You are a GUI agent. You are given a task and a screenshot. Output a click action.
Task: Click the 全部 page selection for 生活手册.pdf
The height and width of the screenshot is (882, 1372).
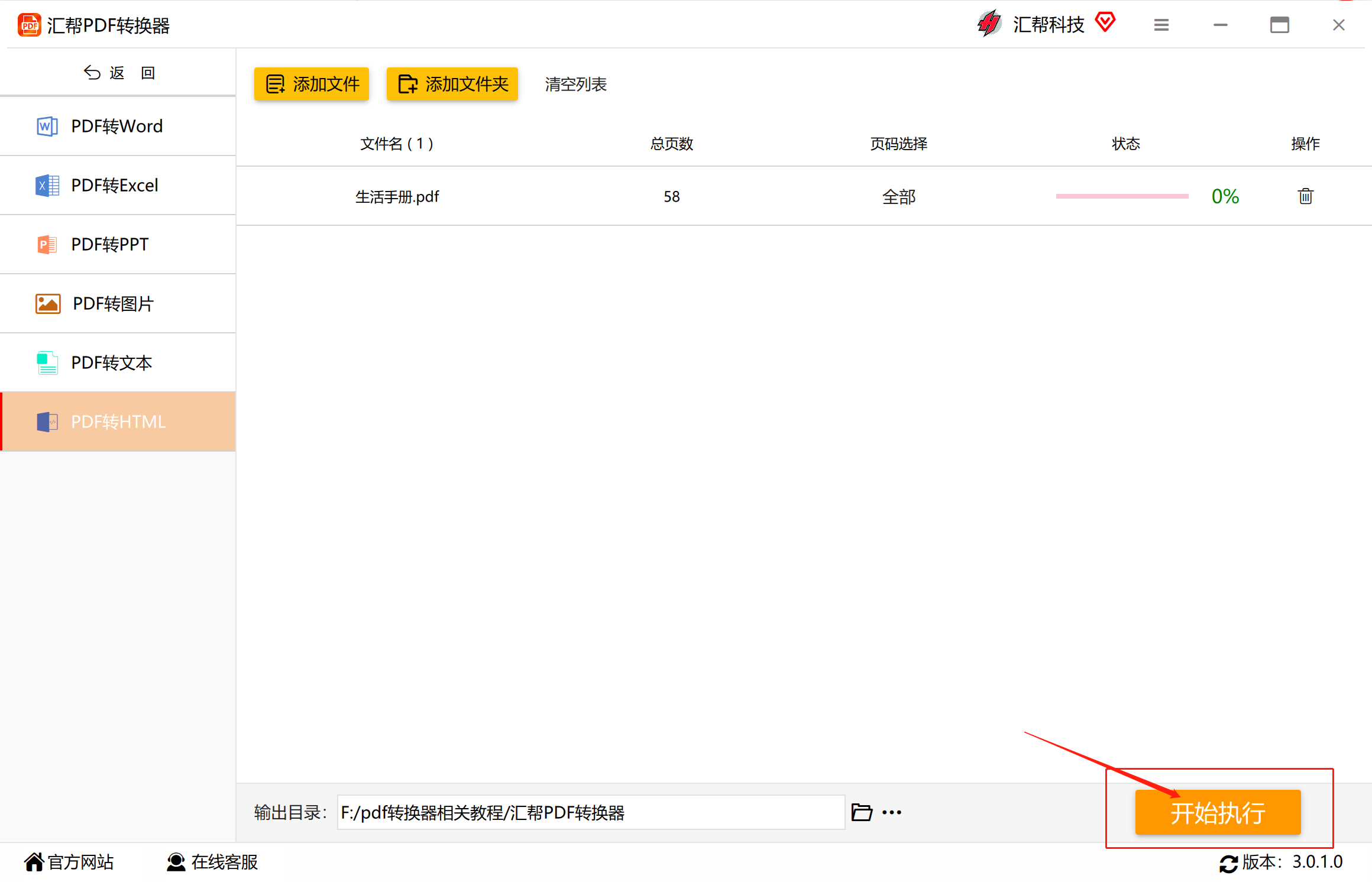point(899,197)
